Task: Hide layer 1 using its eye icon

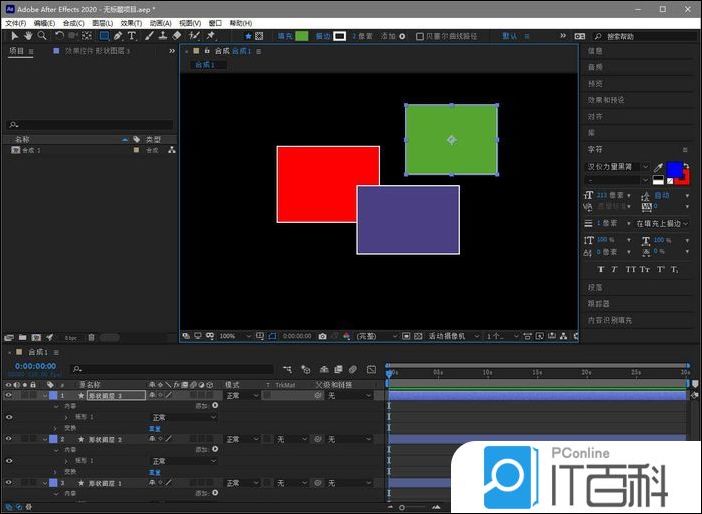Action: [9, 396]
